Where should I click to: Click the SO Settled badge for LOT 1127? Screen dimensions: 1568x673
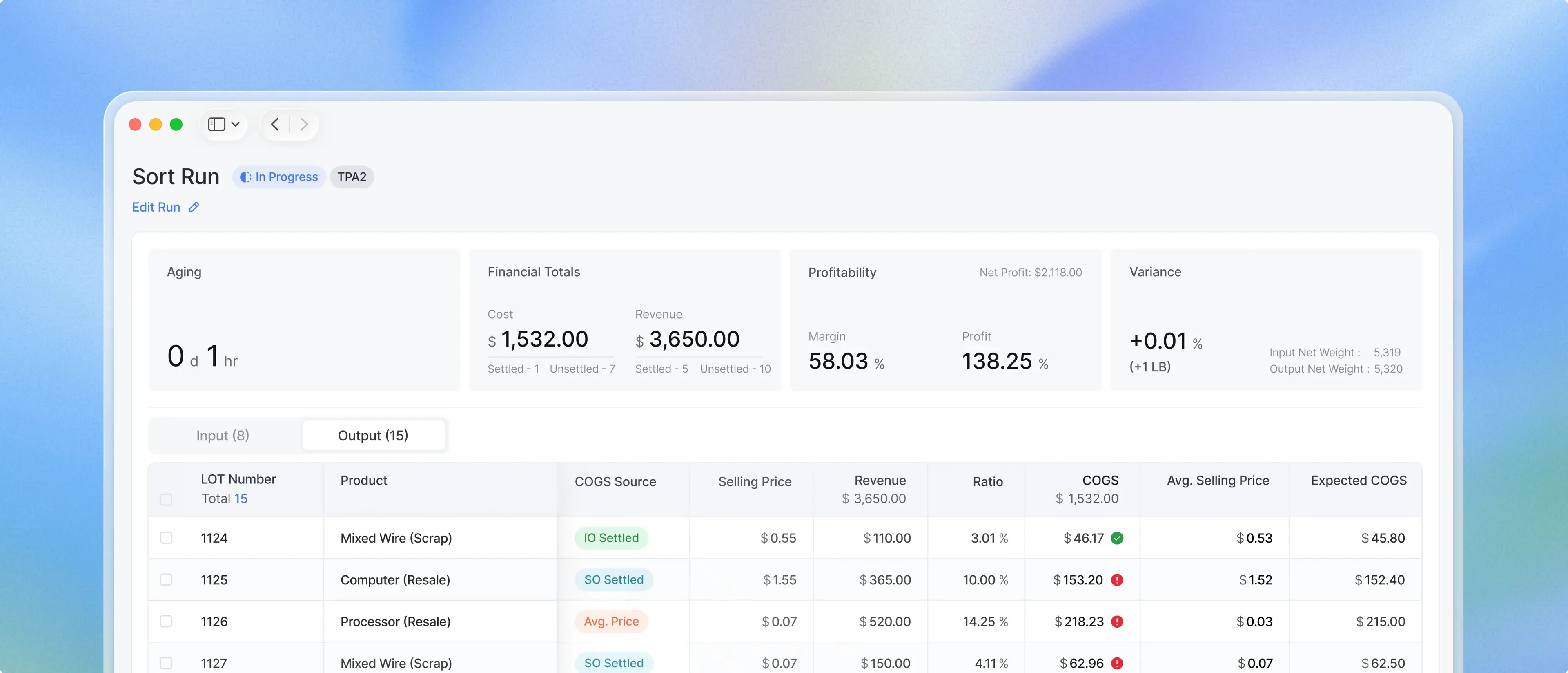(x=614, y=663)
